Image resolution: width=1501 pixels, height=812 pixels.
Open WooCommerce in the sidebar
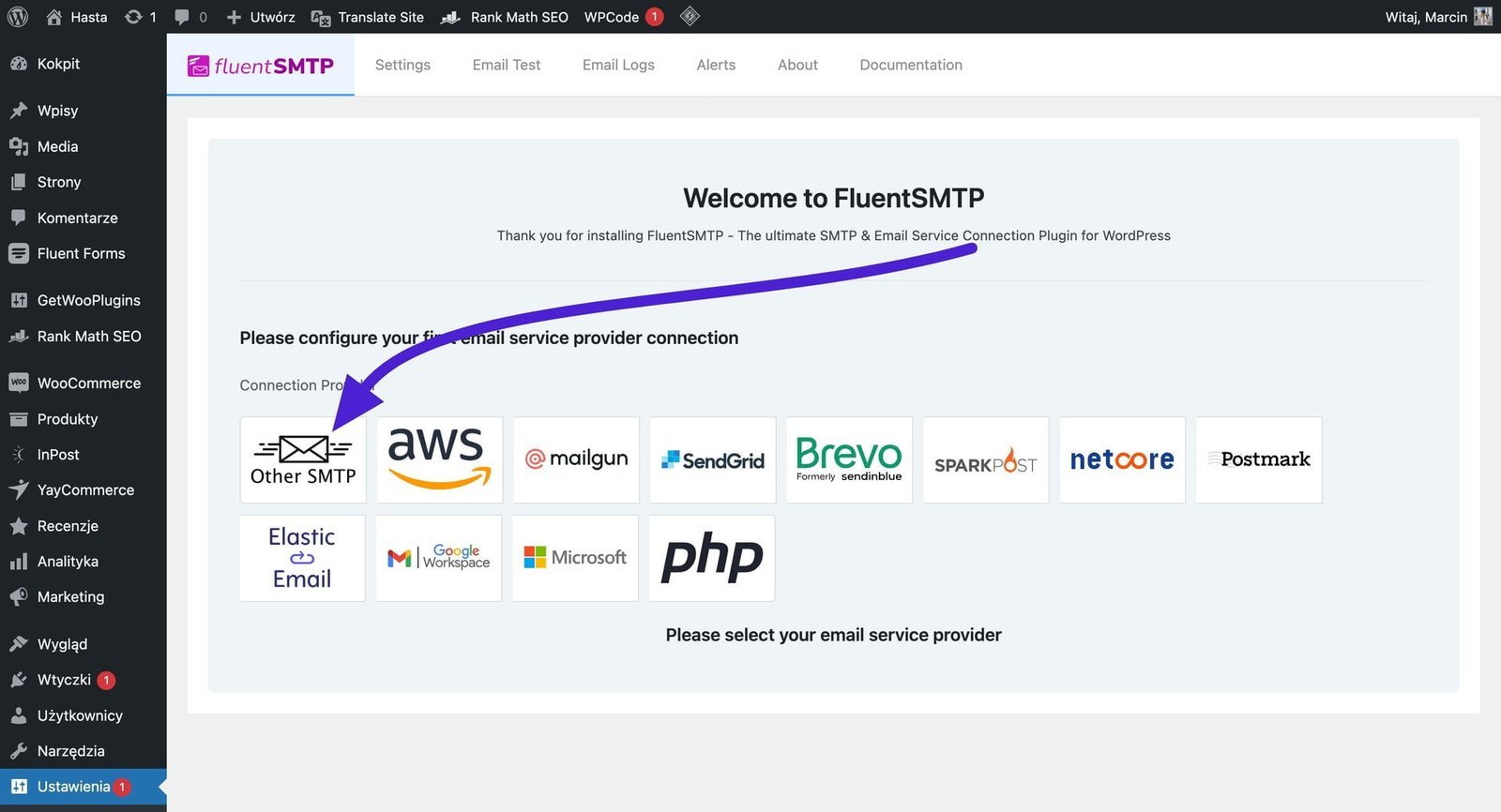coord(88,383)
